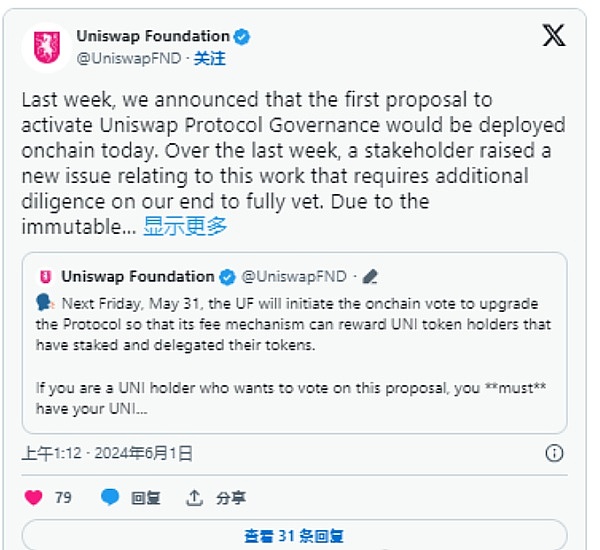Screen dimensions: 600x550
Task: Click quoted tweet's small Uniswap avatar
Action: point(45,276)
